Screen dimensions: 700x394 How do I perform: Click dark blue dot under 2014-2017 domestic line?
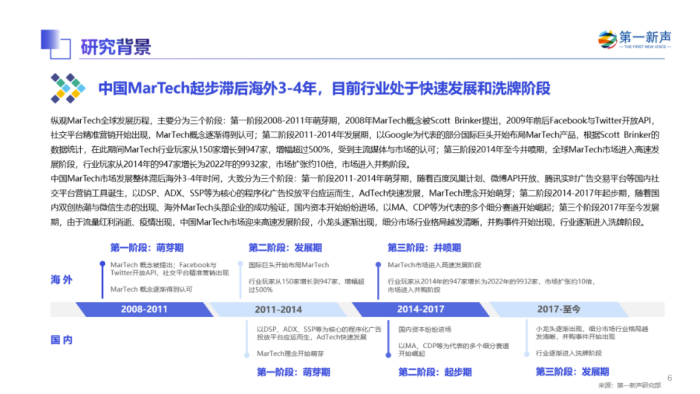[x=388, y=355]
